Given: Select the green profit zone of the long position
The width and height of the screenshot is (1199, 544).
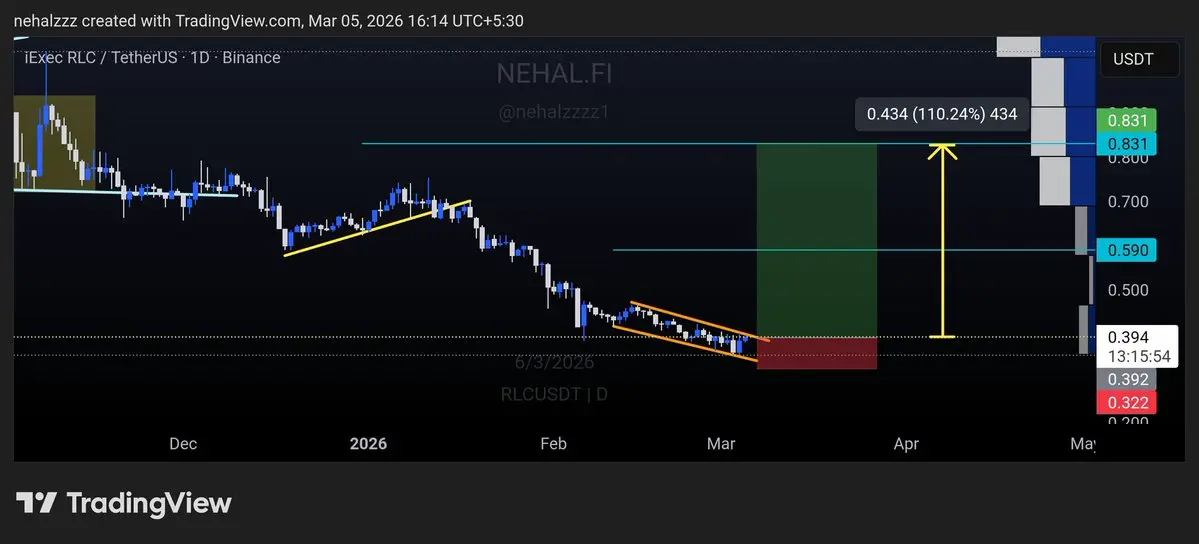Looking at the screenshot, I should pos(817,240).
